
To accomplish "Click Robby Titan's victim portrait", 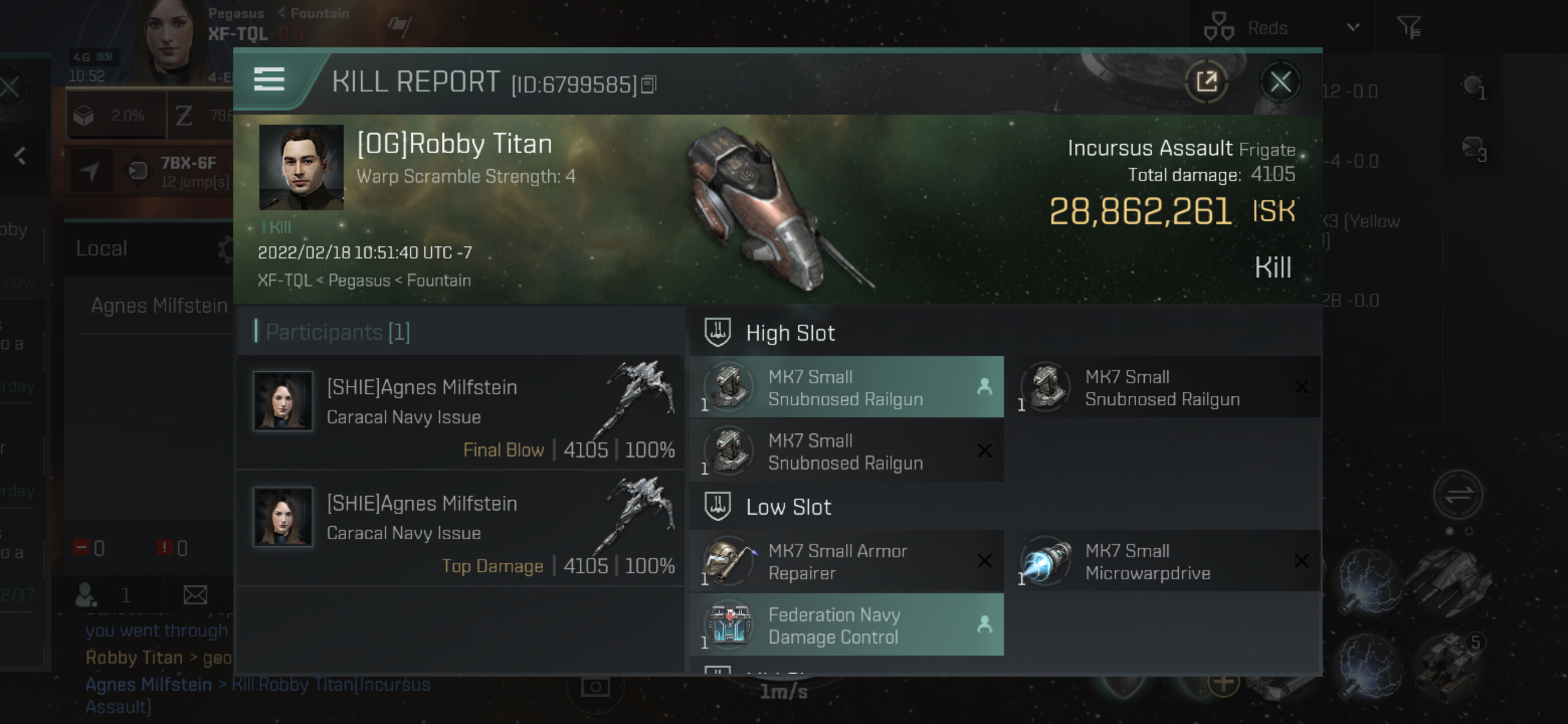I will point(302,167).
